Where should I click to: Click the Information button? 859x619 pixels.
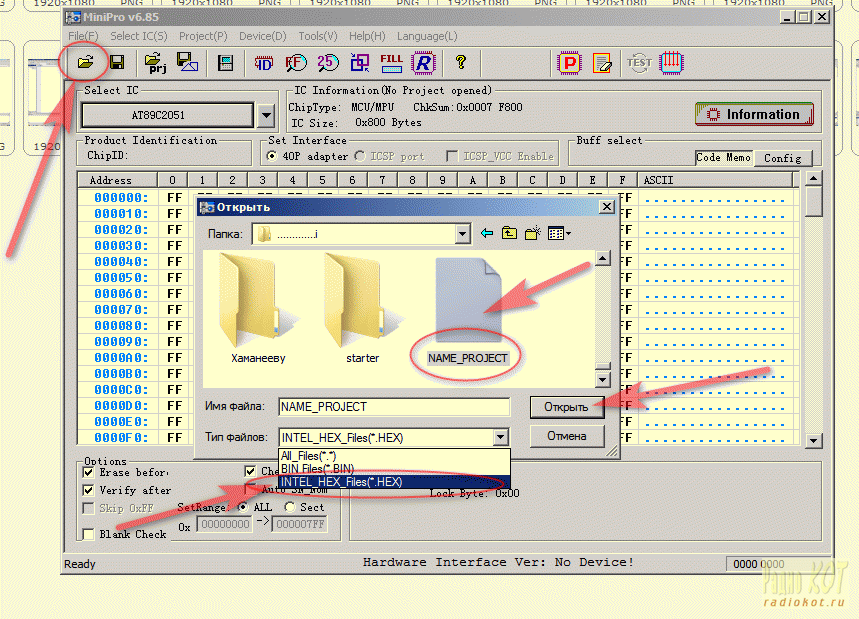tap(754, 114)
